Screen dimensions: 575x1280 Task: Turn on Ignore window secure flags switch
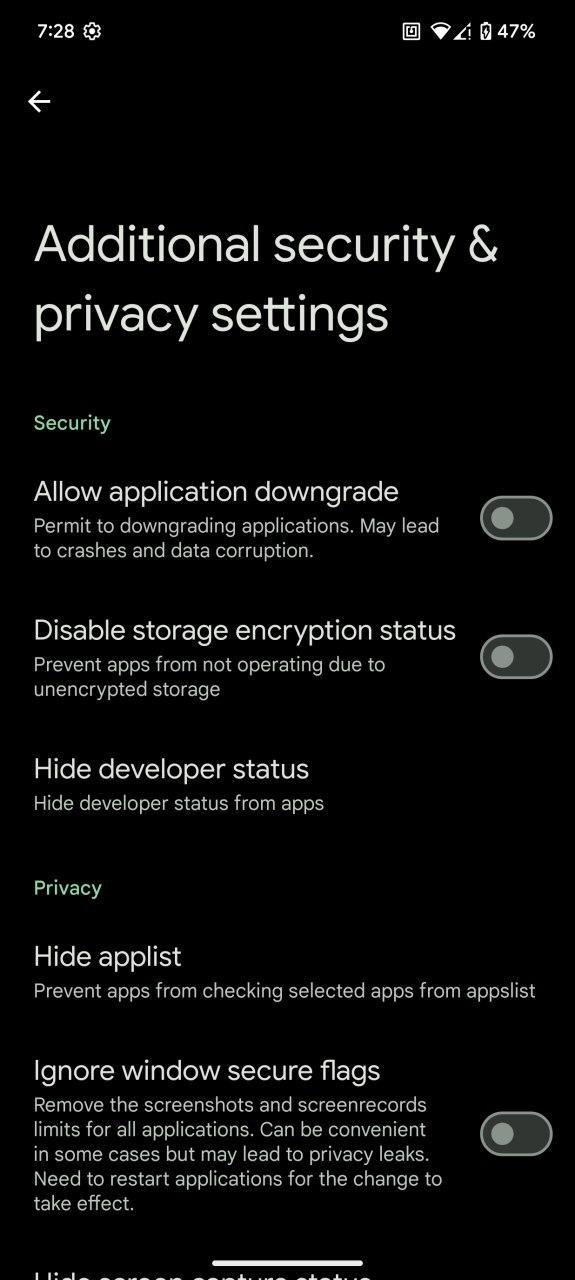[x=516, y=1134]
